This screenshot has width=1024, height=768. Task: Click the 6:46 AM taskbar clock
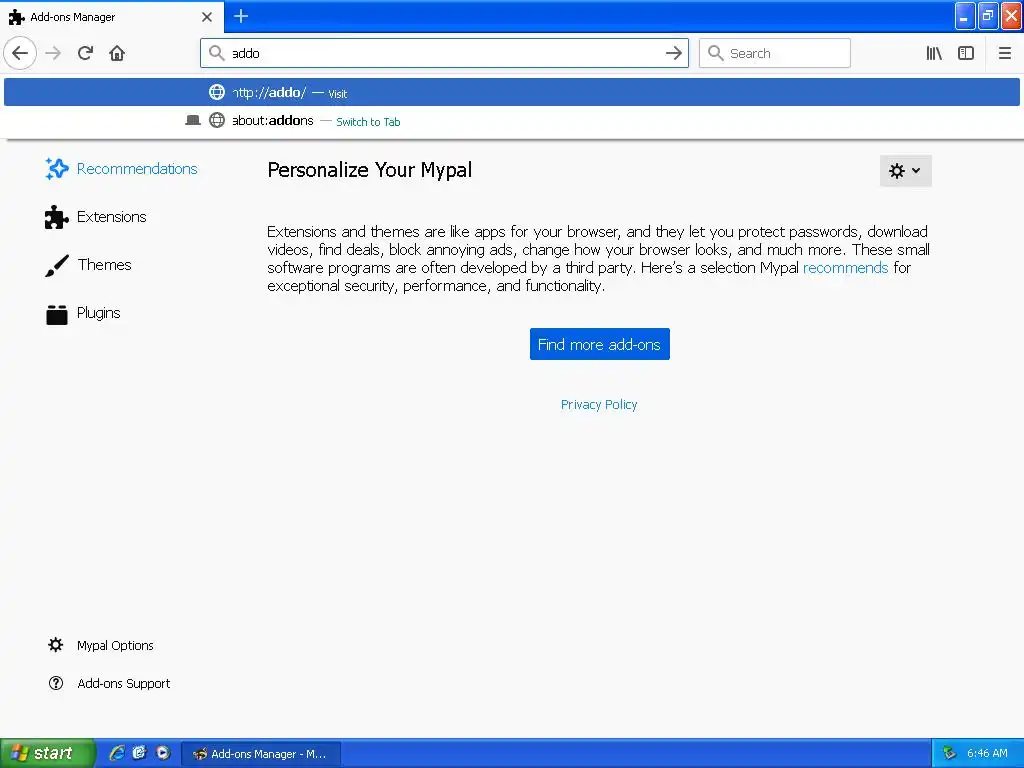[x=987, y=753]
